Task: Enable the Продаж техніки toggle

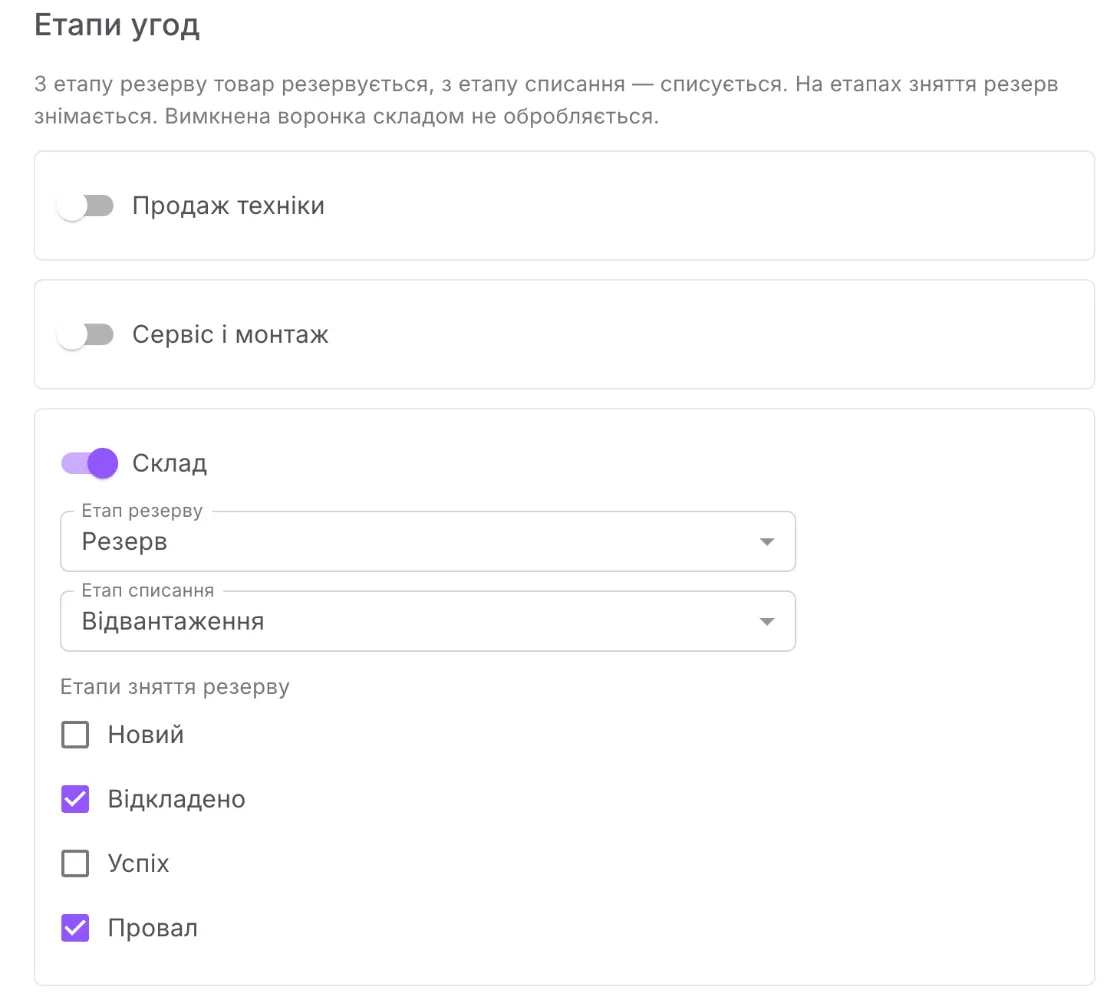Action: click(x=86, y=206)
